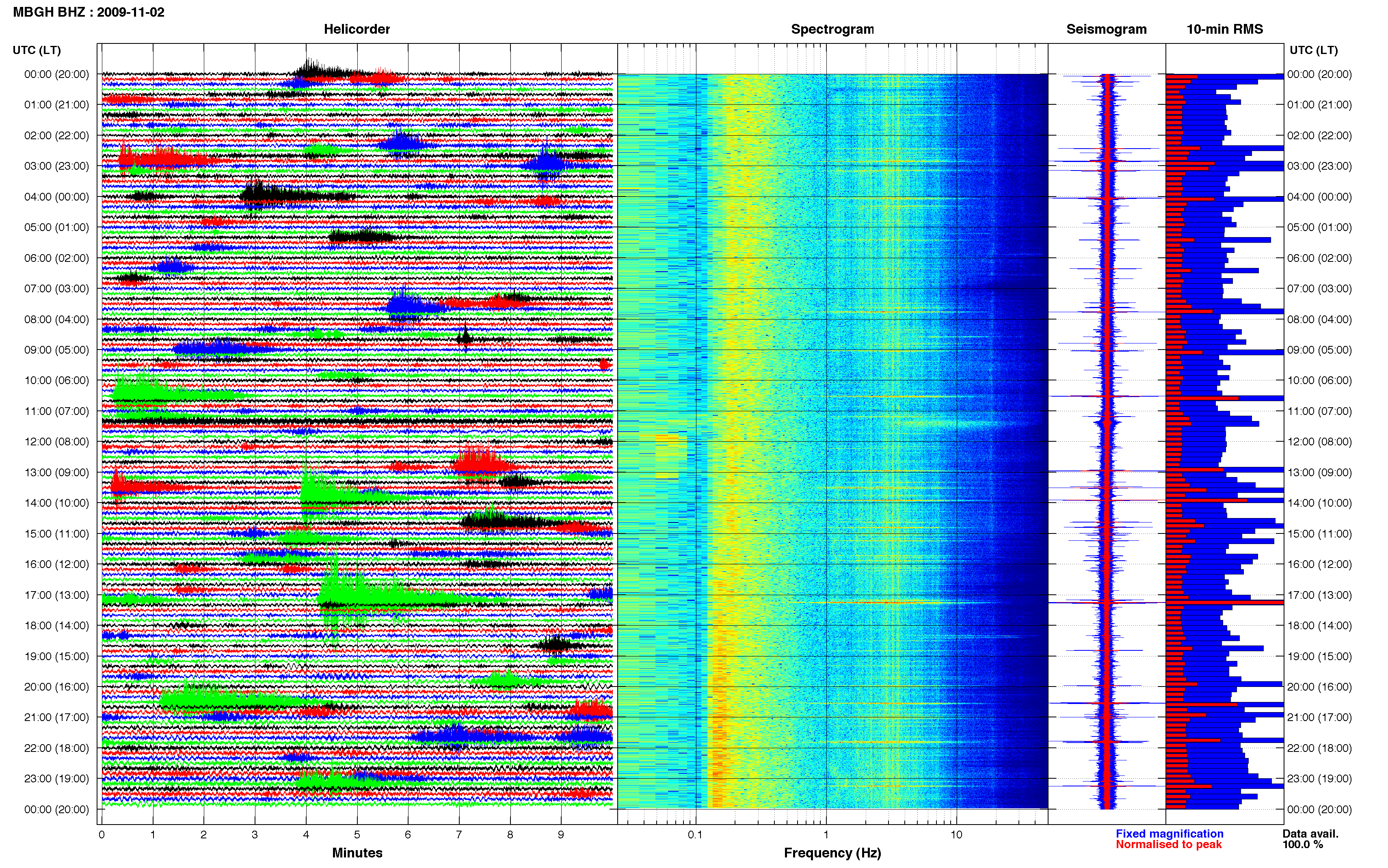
Task: Select the '0' tick on the Minutes axis
Action: pyautogui.click(x=102, y=835)
